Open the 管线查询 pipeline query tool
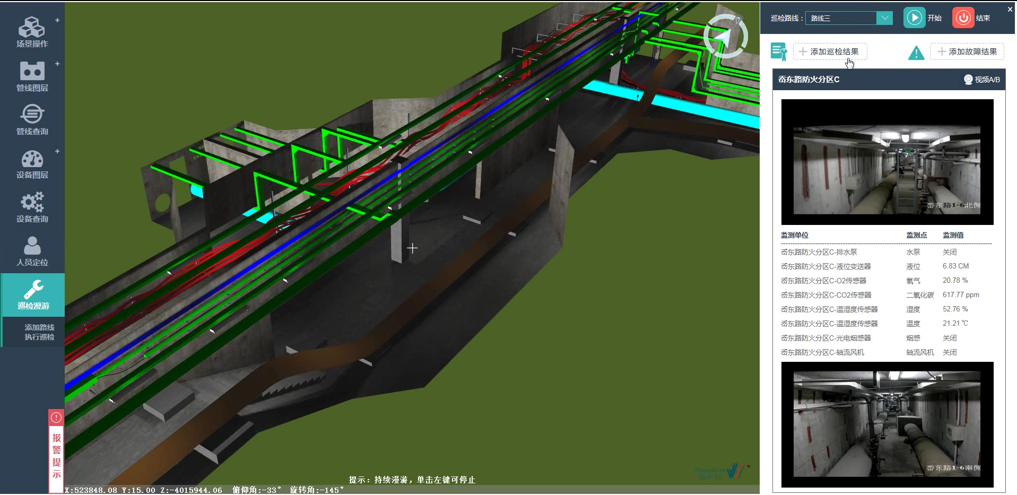1017x495 pixels. click(x=32, y=114)
